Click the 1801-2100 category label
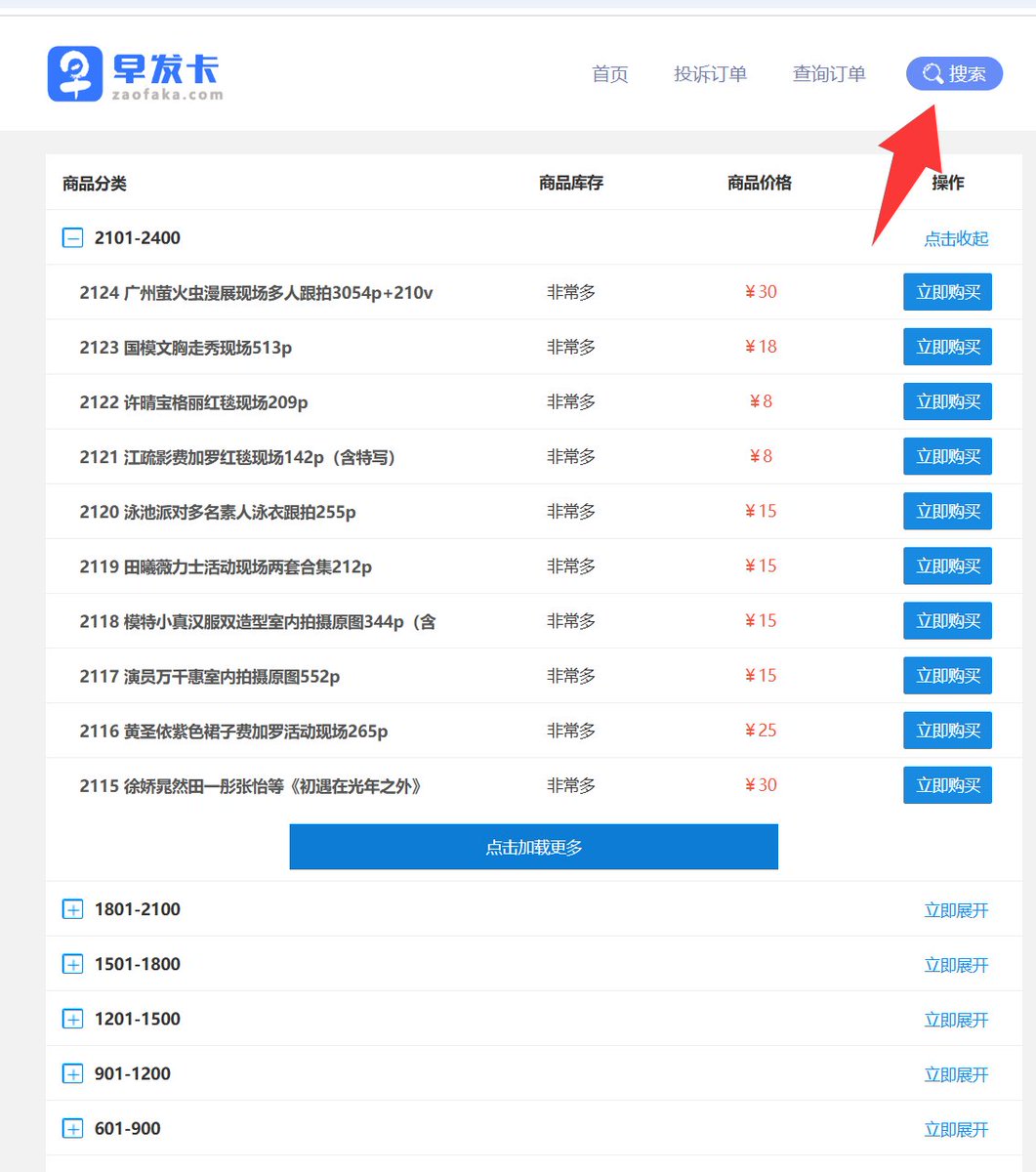The height and width of the screenshot is (1172, 1036). click(138, 909)
